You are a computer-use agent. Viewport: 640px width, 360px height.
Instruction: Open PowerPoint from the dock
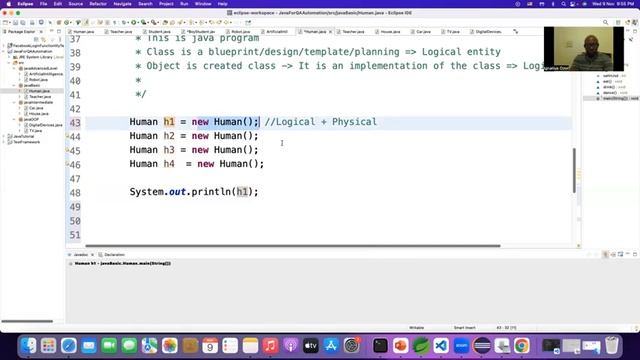tap(401, 346)
